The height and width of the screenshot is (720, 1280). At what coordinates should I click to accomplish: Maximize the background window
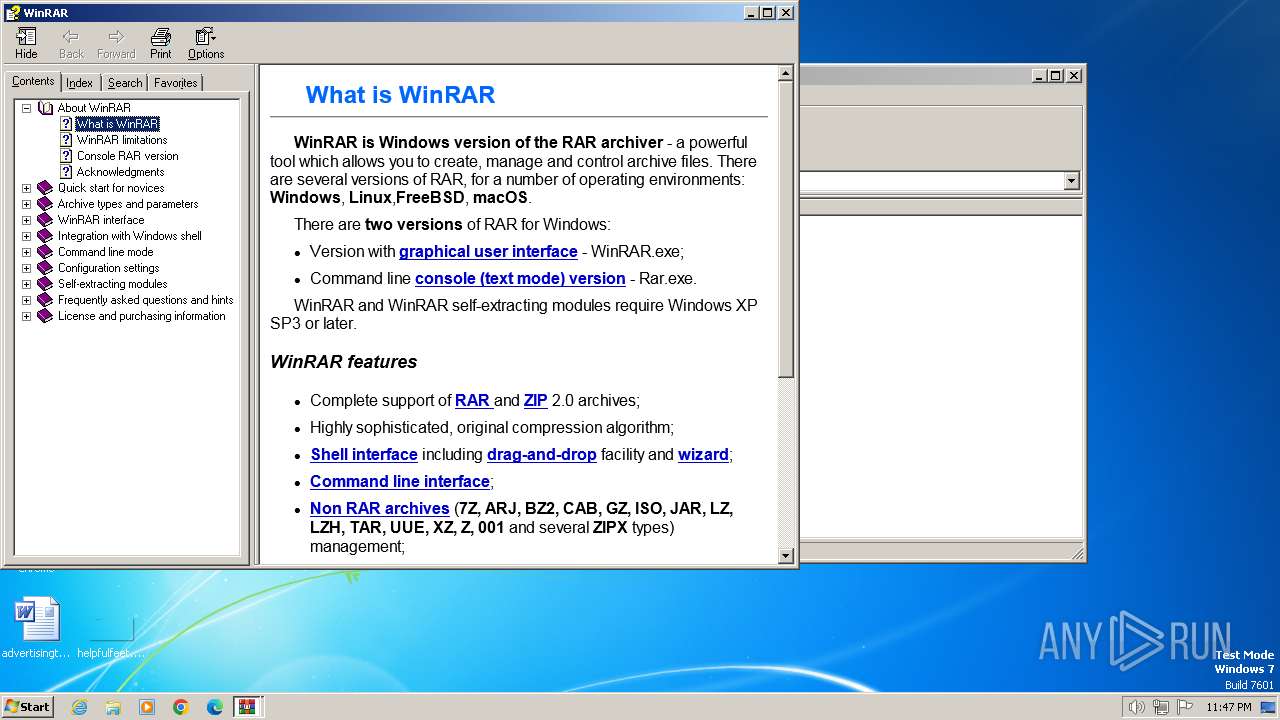(x=1055, y=75)
